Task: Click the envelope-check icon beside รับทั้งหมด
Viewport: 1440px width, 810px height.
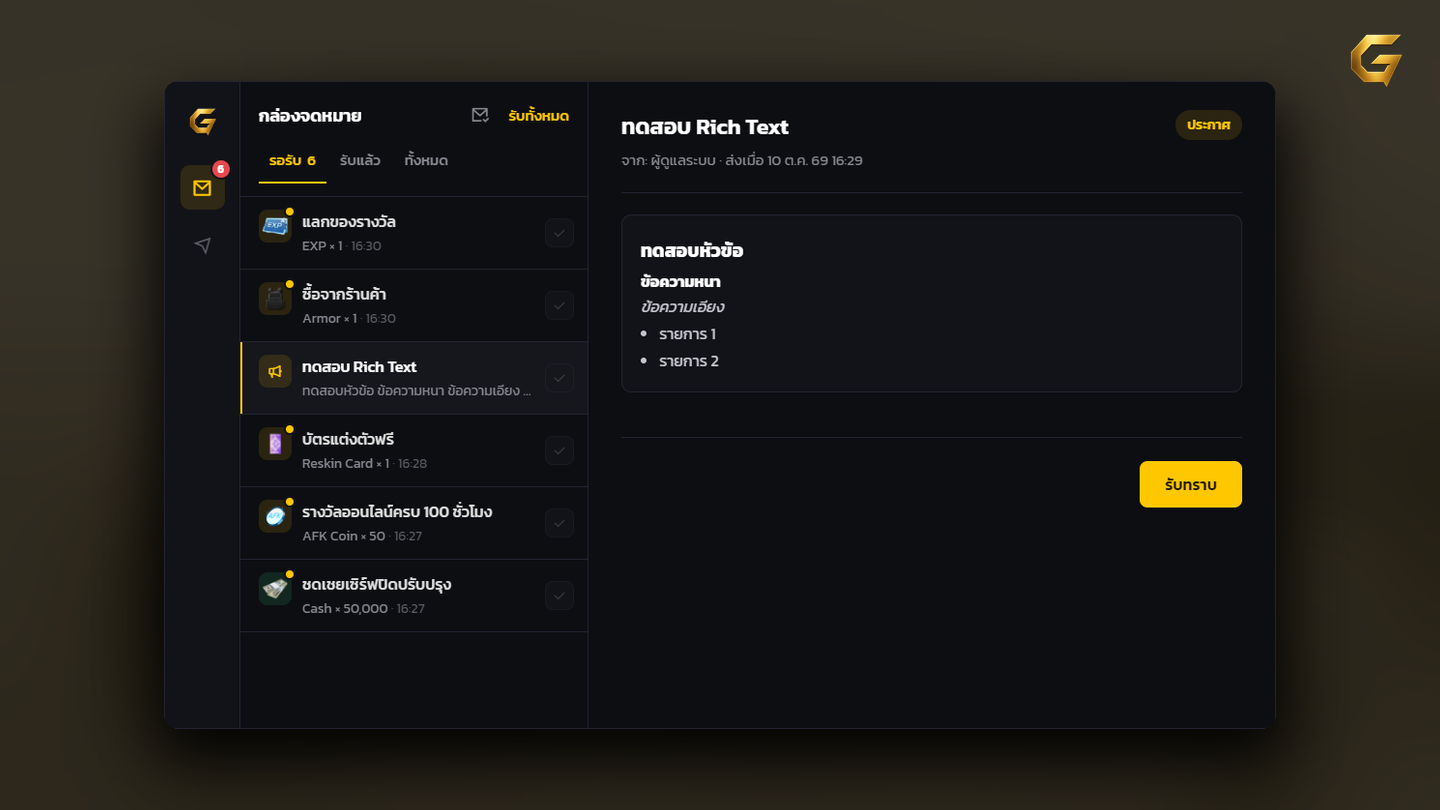Action: (480, 116)
